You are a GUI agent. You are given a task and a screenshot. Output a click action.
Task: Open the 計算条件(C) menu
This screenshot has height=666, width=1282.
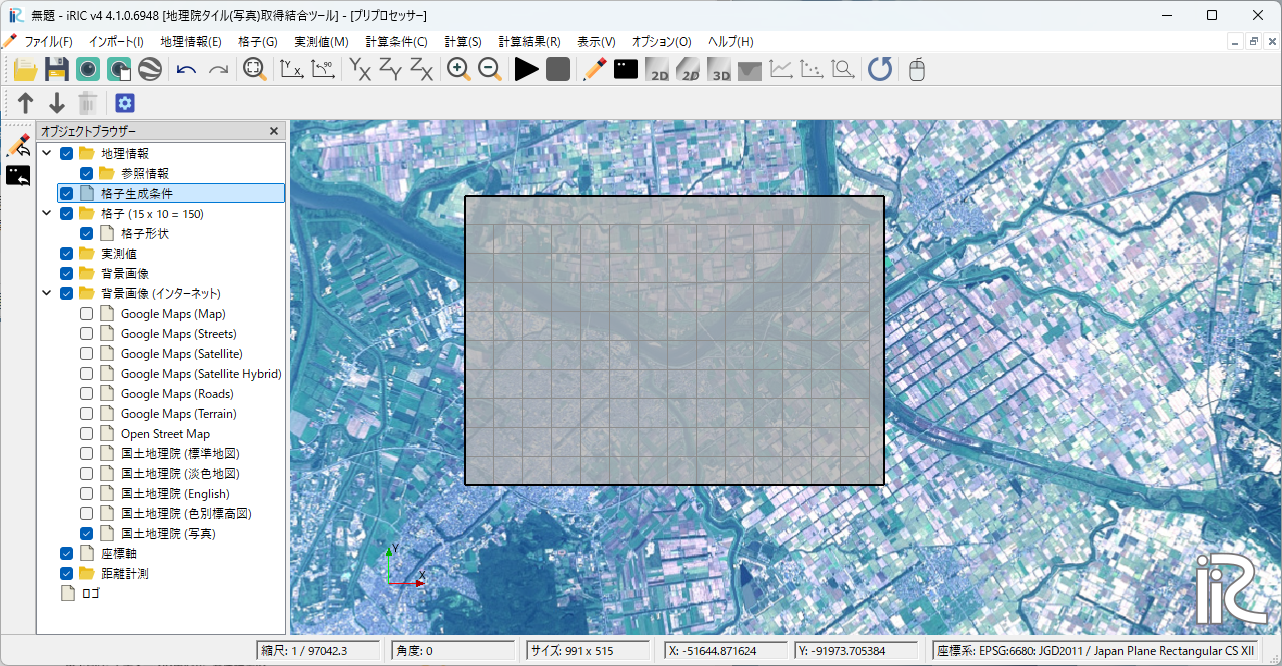pos(396,42)
